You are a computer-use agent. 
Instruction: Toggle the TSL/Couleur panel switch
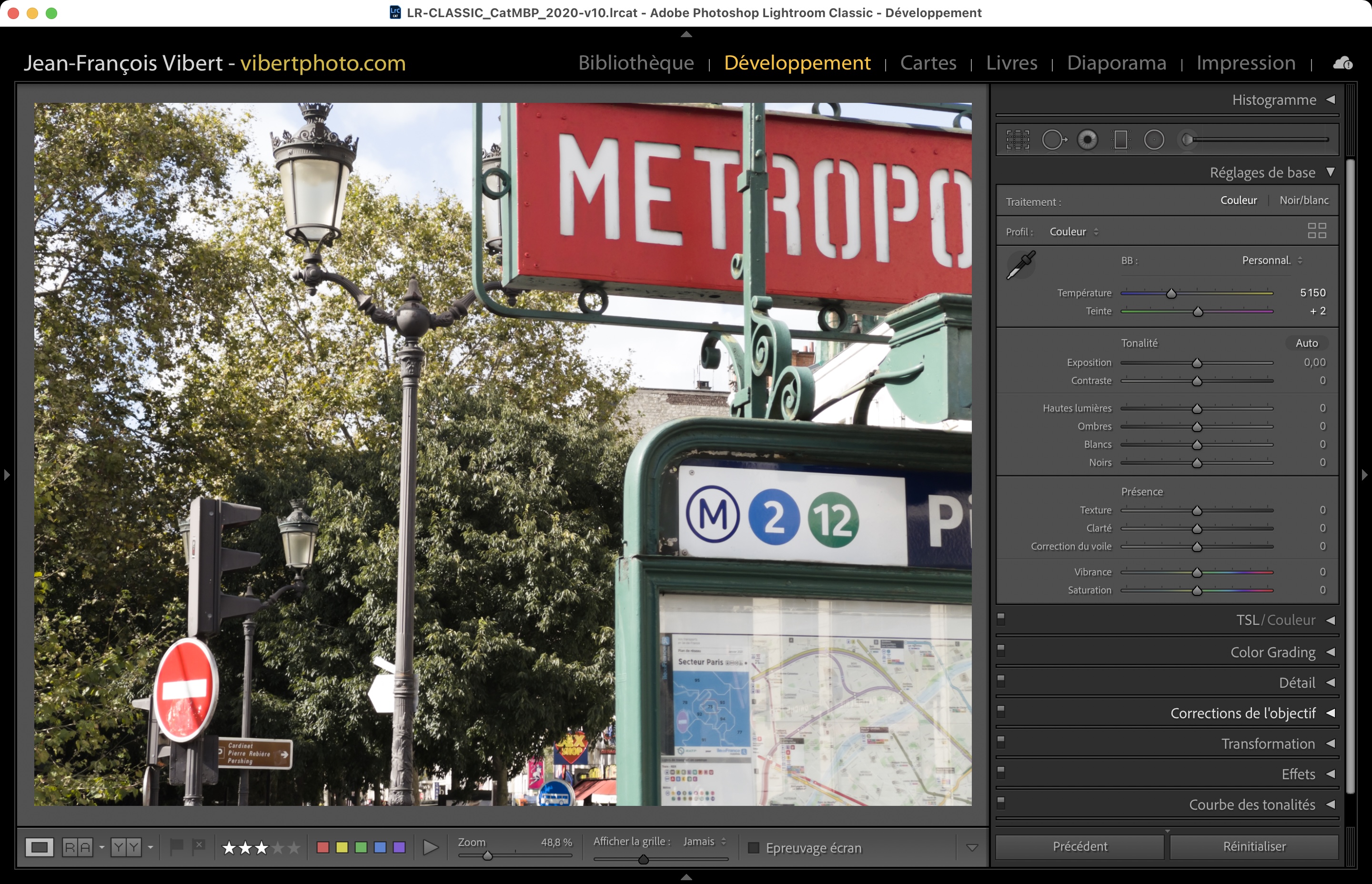1001,618
